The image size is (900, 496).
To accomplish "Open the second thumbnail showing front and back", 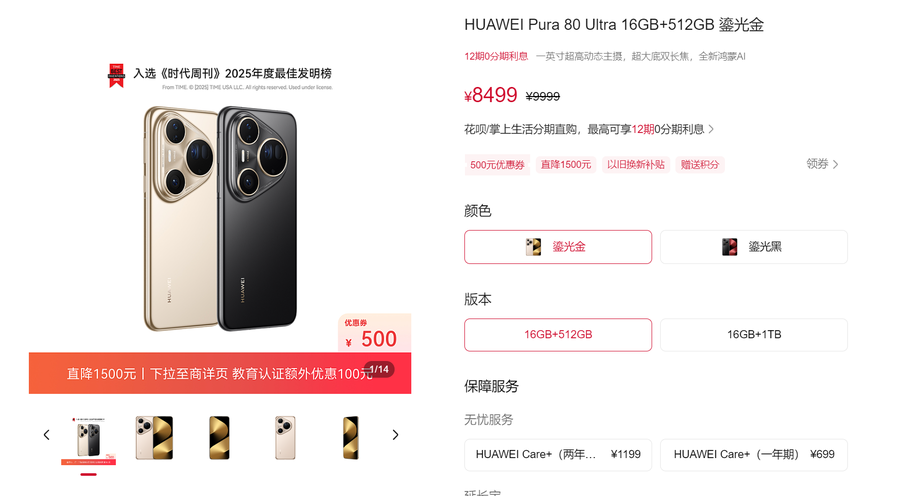I will point(154,438).
